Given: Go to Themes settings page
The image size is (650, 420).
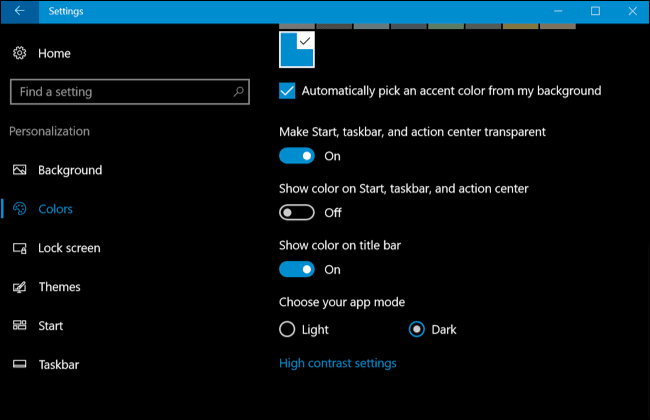Looking at the screenshot, I should click(59, 287).
